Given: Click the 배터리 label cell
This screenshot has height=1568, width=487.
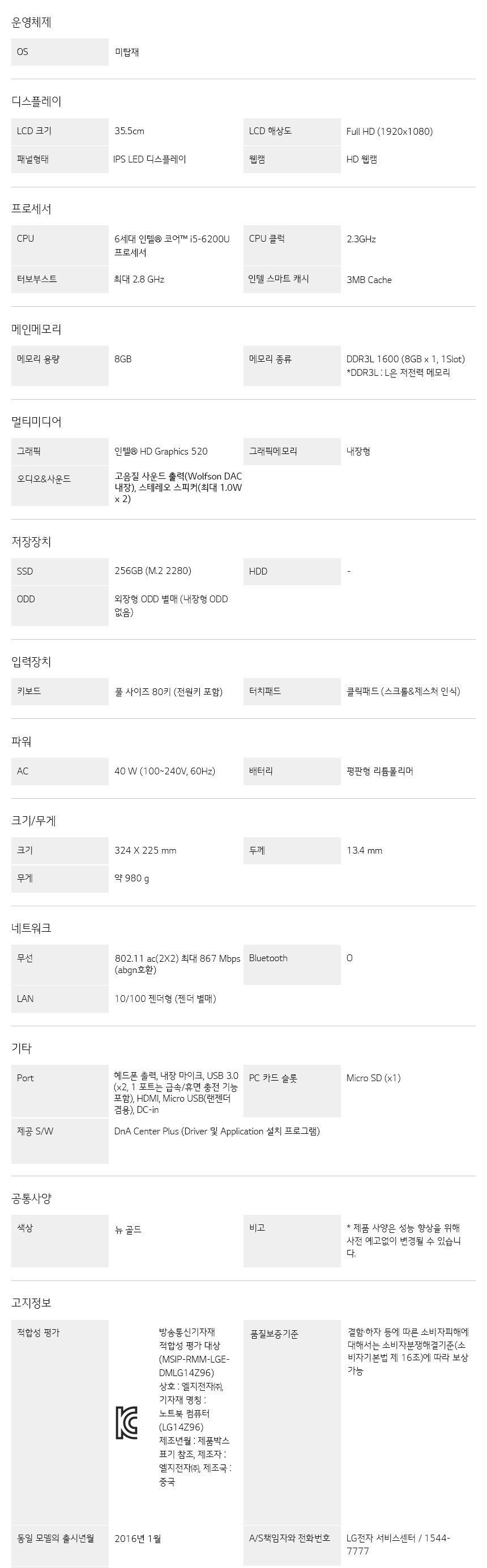Looking at the screenshot, I should click(x=292, y=771).
